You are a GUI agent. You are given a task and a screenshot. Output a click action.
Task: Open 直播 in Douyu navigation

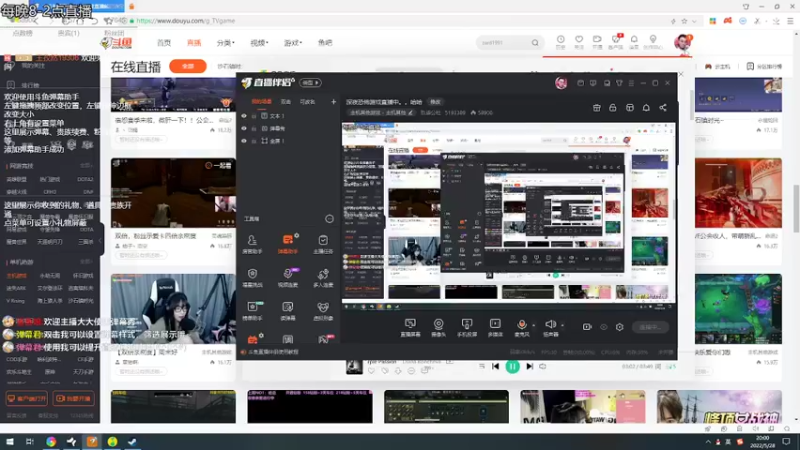(194, 43)
